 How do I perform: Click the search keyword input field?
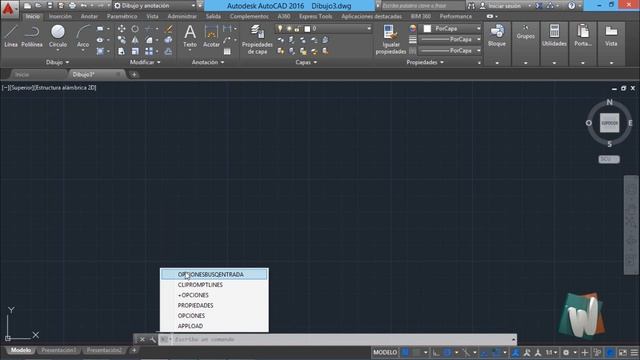pos(423,6)
